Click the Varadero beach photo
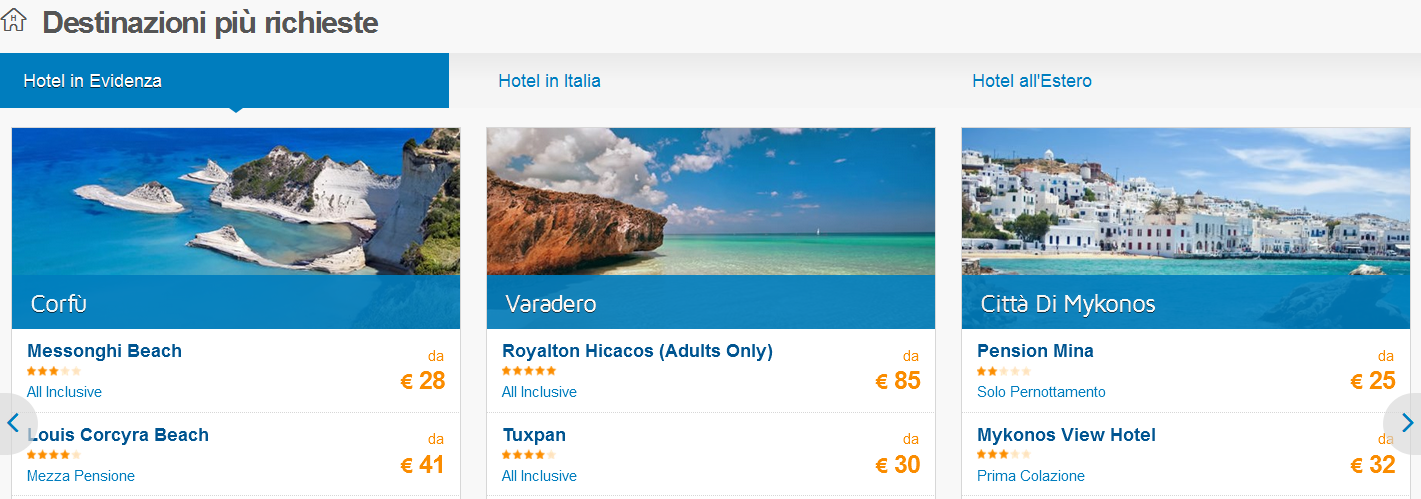This screenshot has height=499, width=1421. (710, 201)
